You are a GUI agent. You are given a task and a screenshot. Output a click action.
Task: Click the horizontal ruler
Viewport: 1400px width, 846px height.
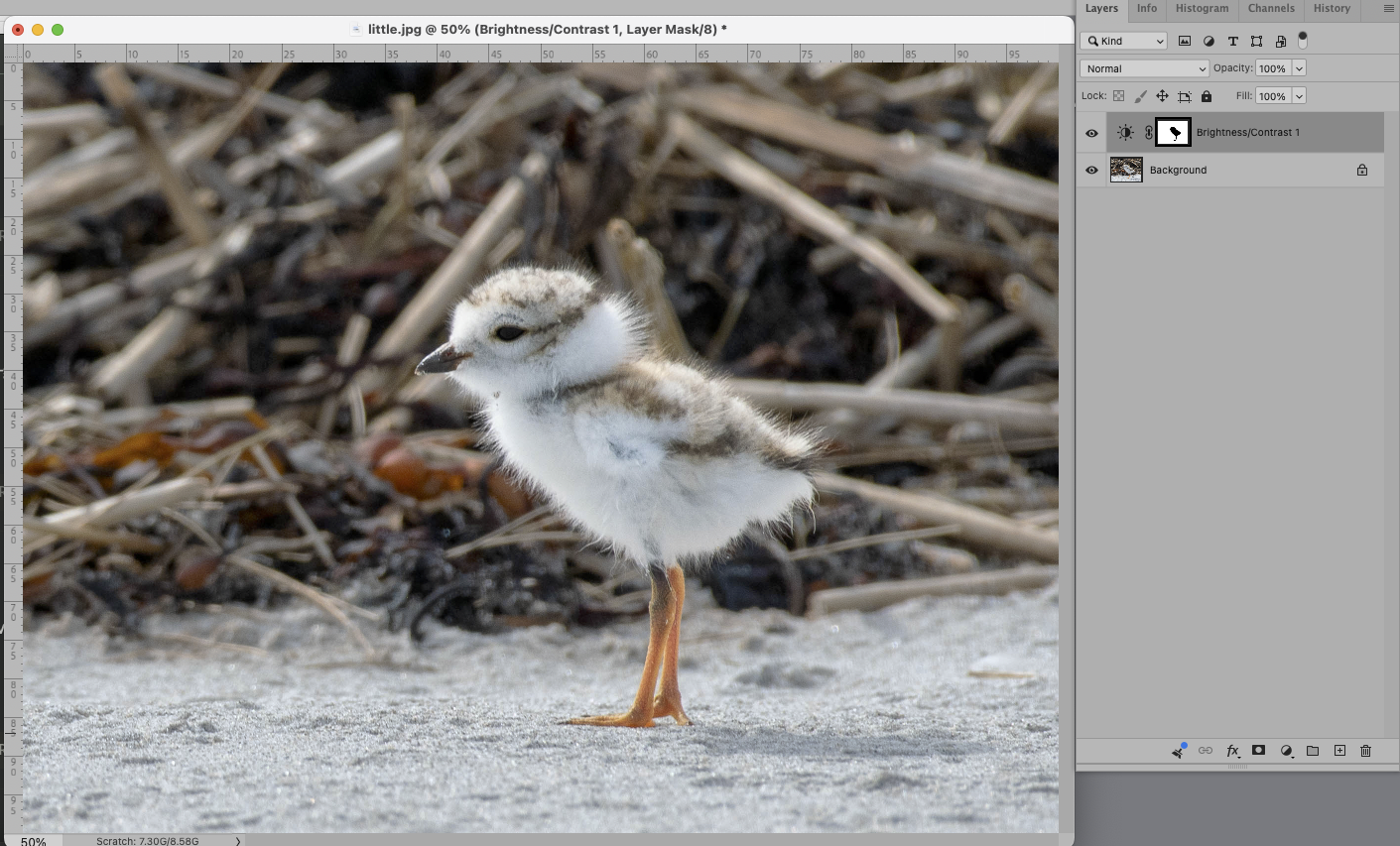click(x=541, y=54)
